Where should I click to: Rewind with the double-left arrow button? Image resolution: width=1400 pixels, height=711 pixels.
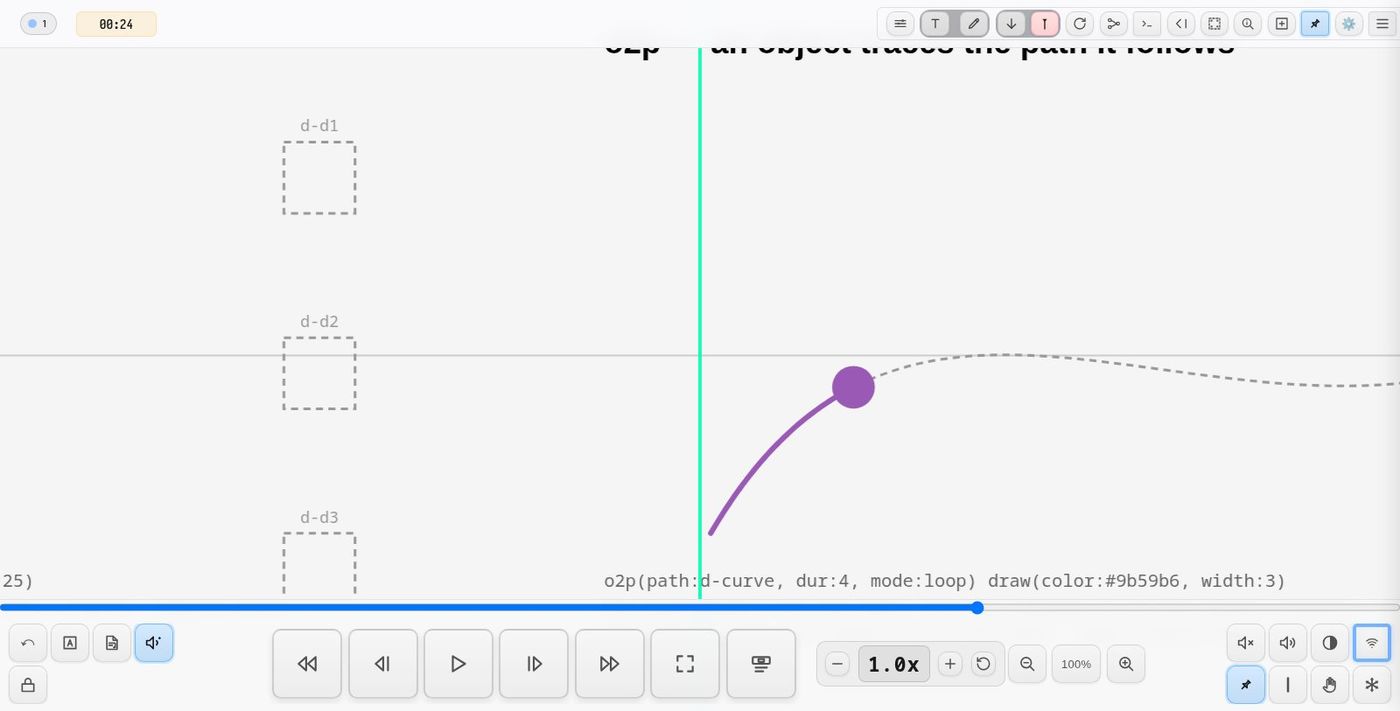[x=307, y=664]
